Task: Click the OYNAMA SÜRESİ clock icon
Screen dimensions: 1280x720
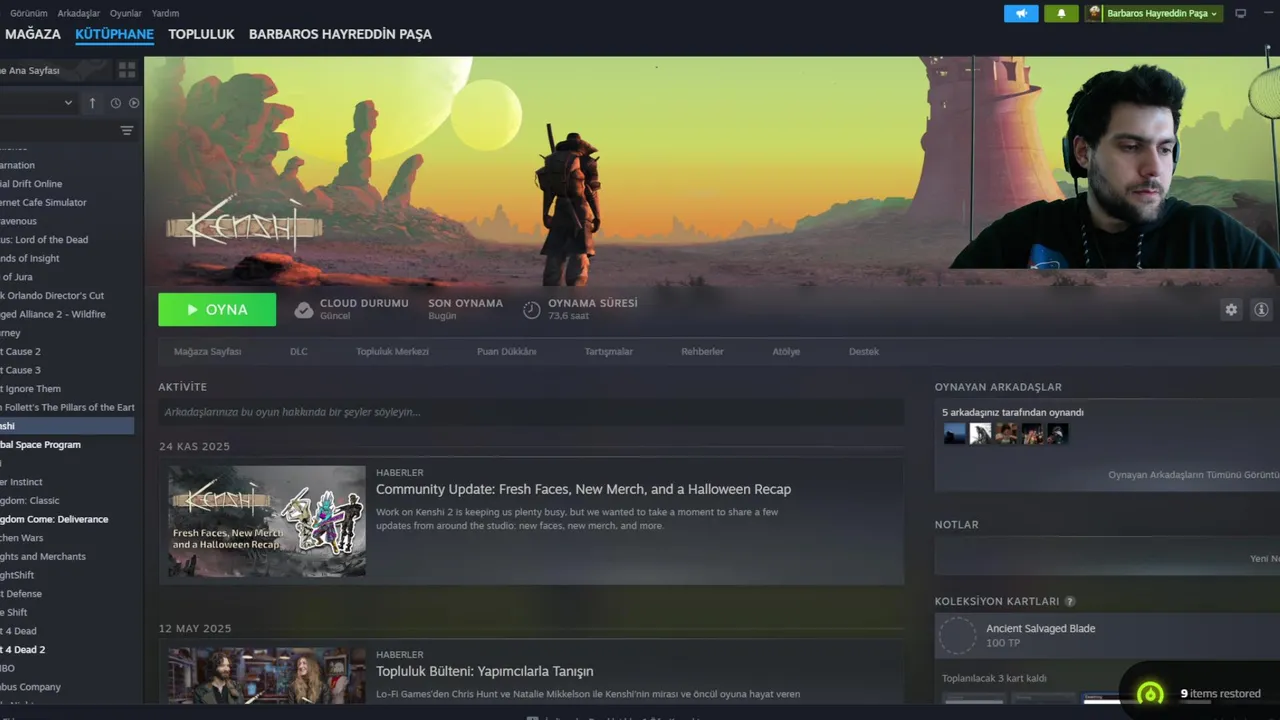Action: [532, 310]
